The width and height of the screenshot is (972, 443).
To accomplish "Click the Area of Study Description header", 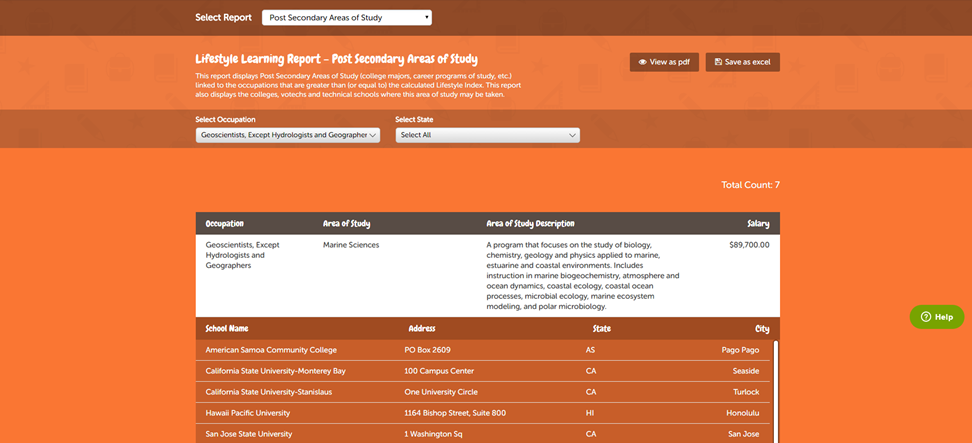I will (x=530, y=223).
